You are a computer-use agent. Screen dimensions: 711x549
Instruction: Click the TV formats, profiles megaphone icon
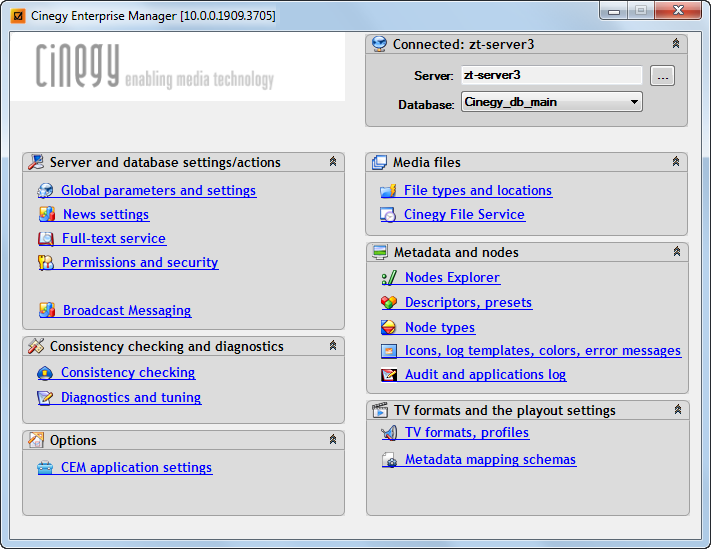coord(389,433)
